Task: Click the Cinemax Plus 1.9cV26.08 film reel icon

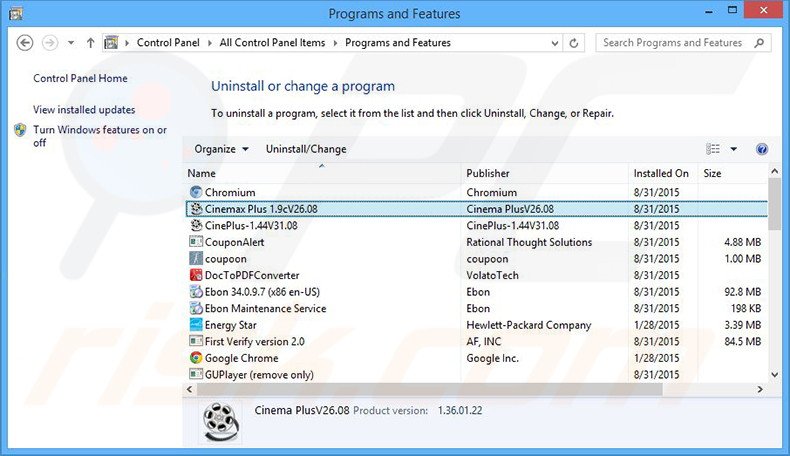Action: tap(196, 209)
